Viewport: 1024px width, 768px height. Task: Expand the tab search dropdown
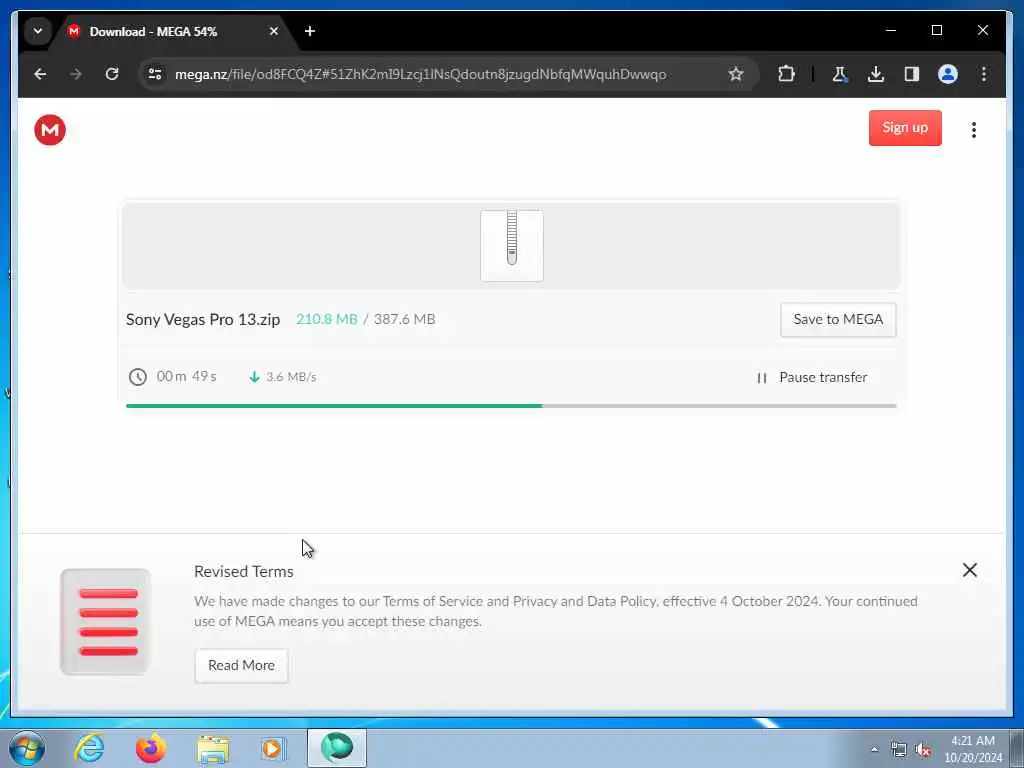38,31
